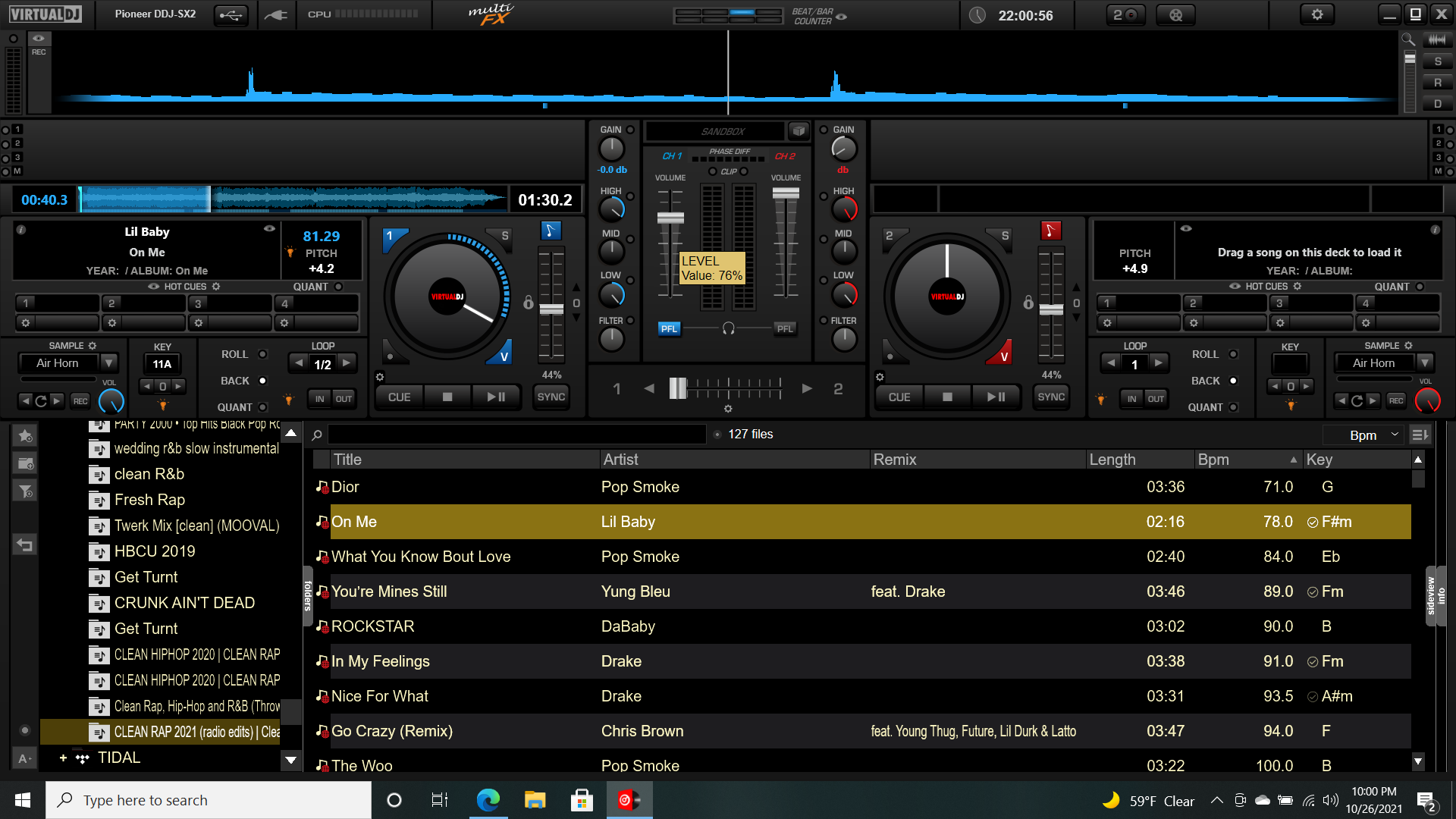
Task: Toggle deck 2 BACK radio button
Action: point(1233,381)
